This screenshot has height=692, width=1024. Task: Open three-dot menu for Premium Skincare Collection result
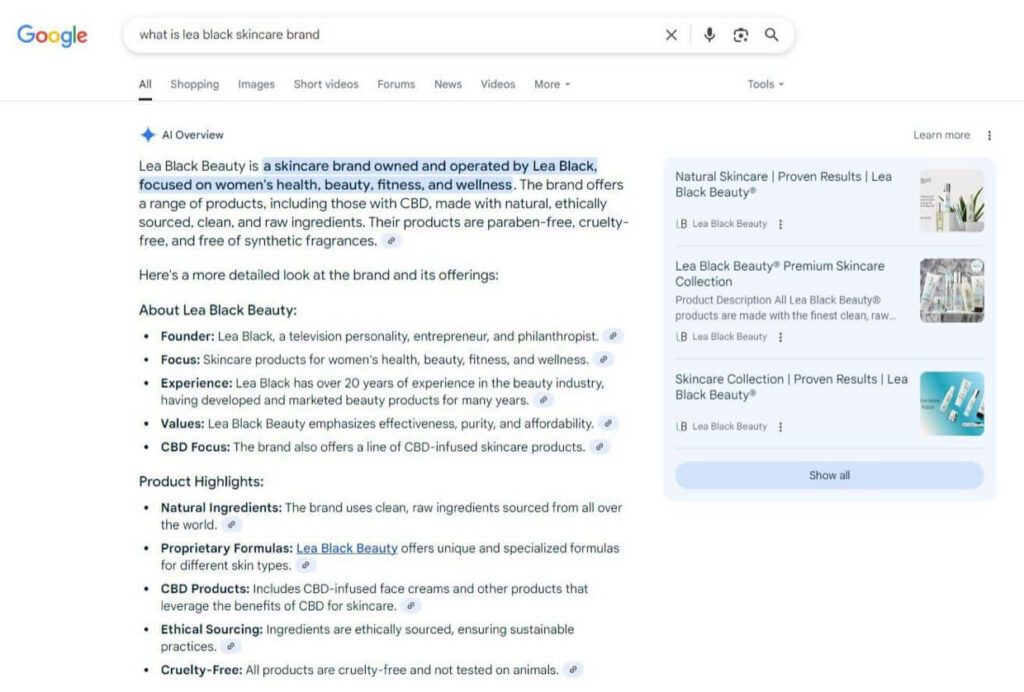tap(781, 337)
